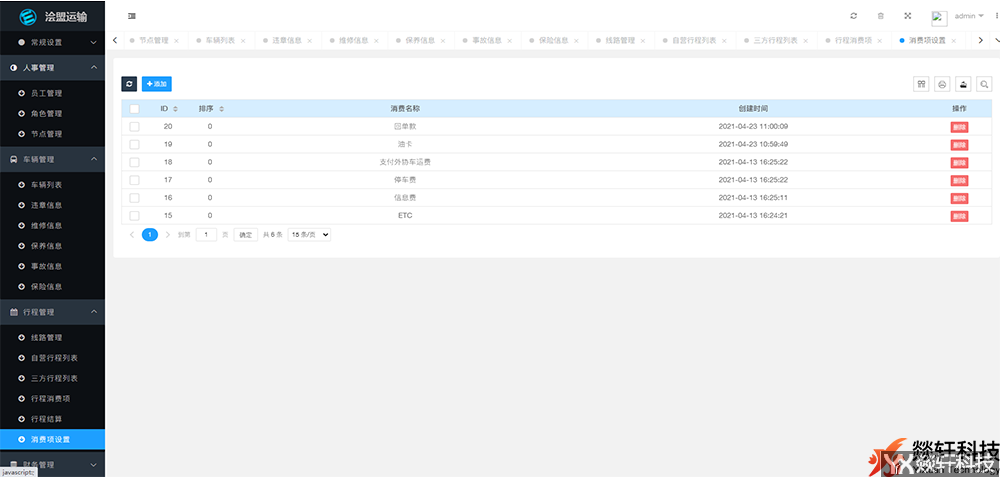Click the red 删除 button for 油卡

959,144
